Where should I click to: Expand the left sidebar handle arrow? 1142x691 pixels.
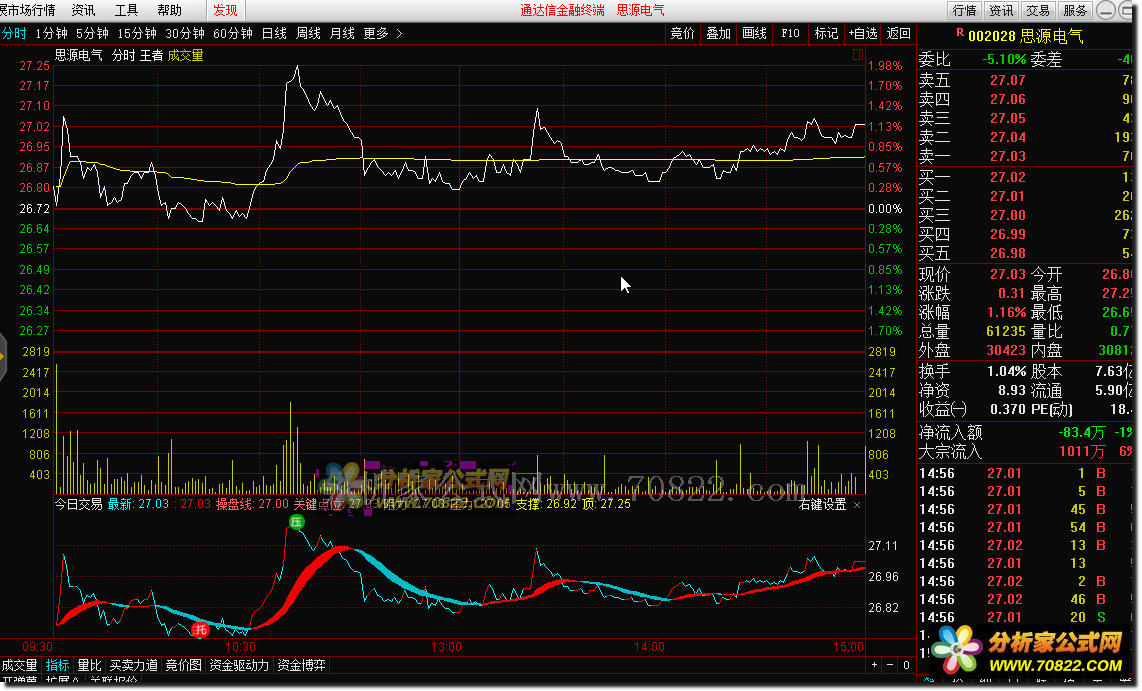point(2,356)
